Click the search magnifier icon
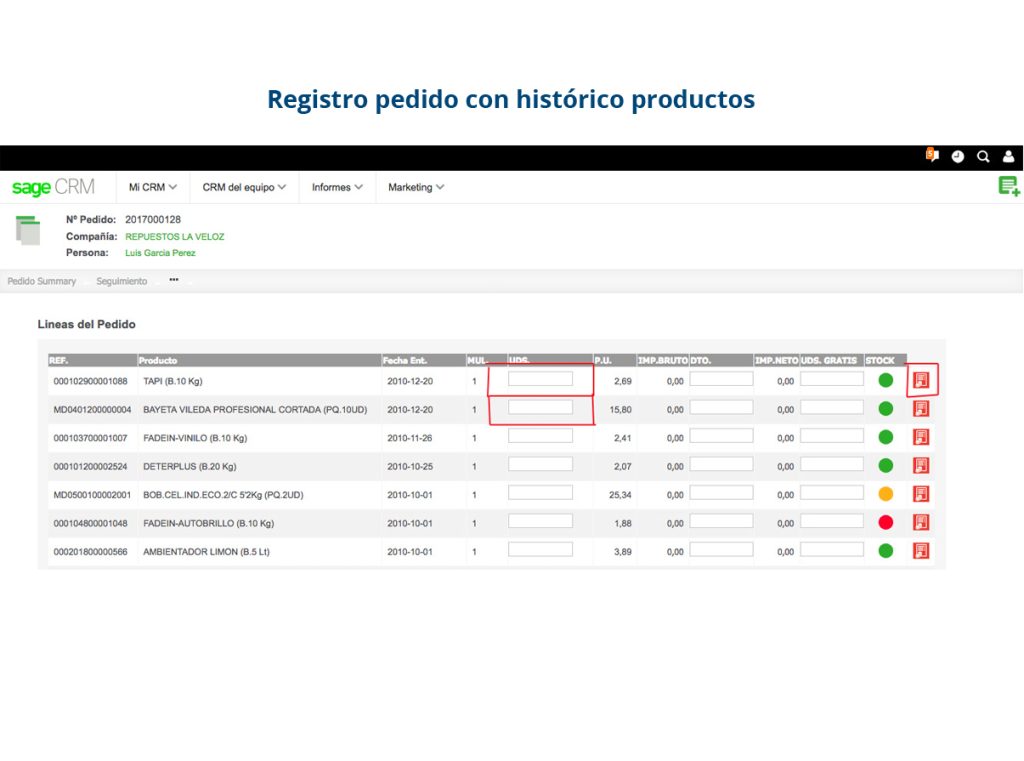Screen dimensions: 1024x761 click(983, 156)
